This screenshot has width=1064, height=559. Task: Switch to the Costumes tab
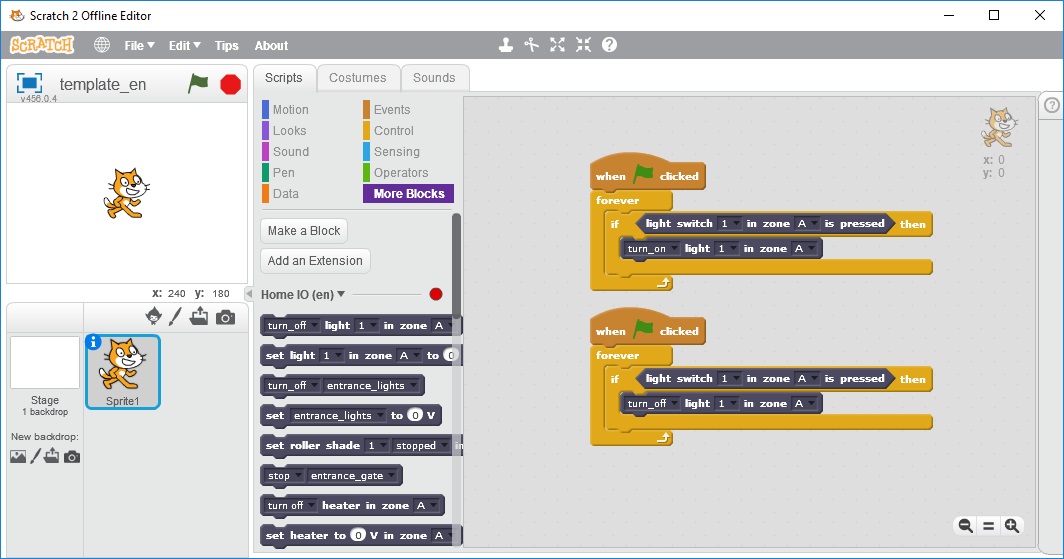(357, 78)
